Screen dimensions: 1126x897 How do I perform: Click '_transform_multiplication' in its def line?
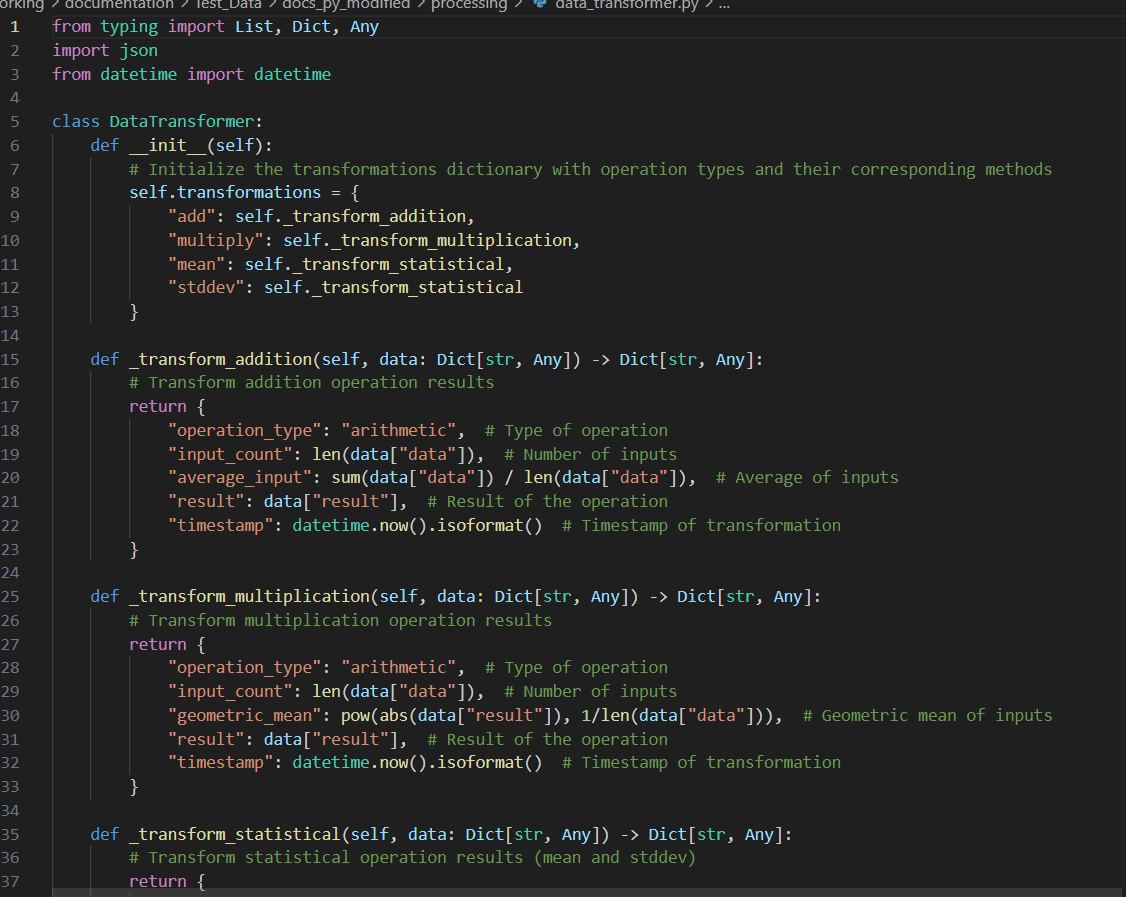(249, 597)
